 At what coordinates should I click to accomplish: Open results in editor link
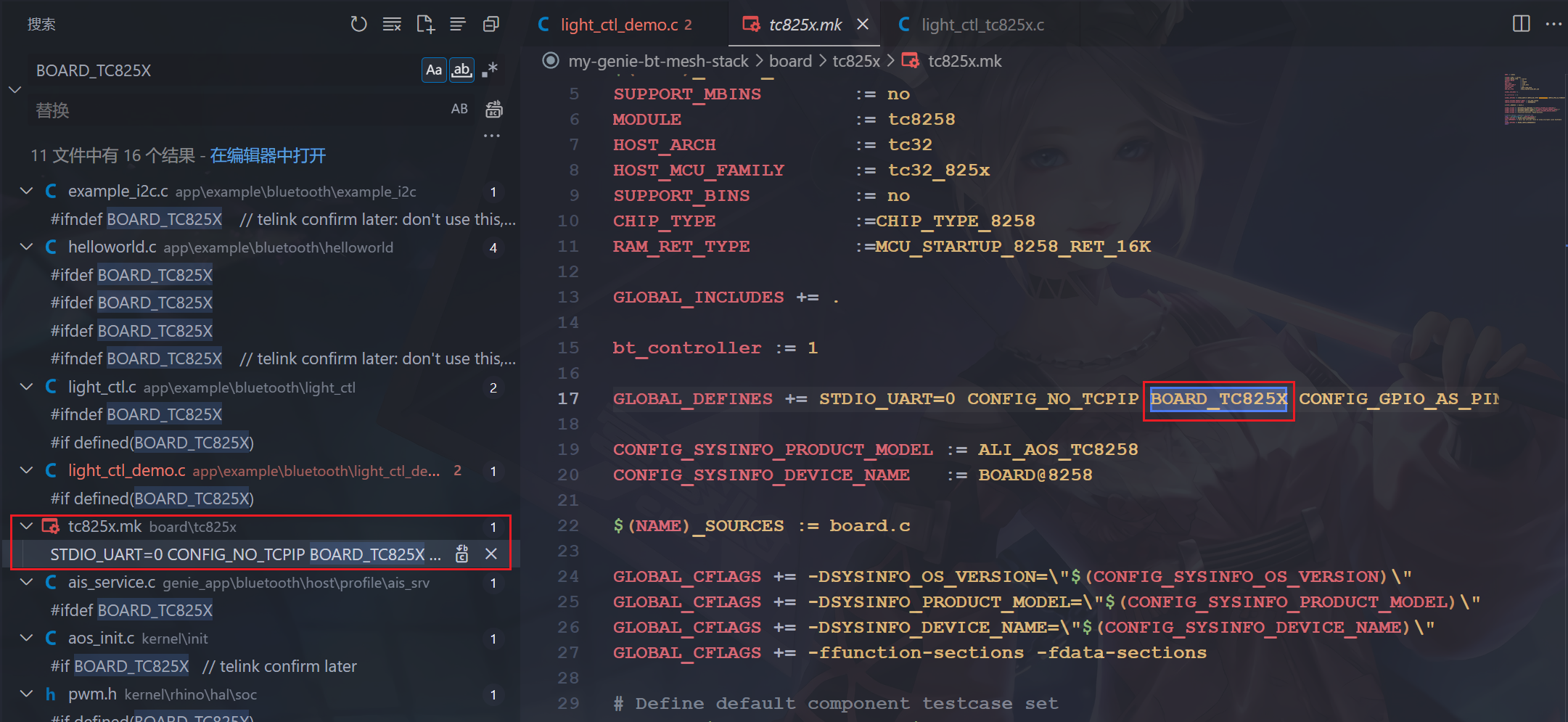tap(268, 156)
